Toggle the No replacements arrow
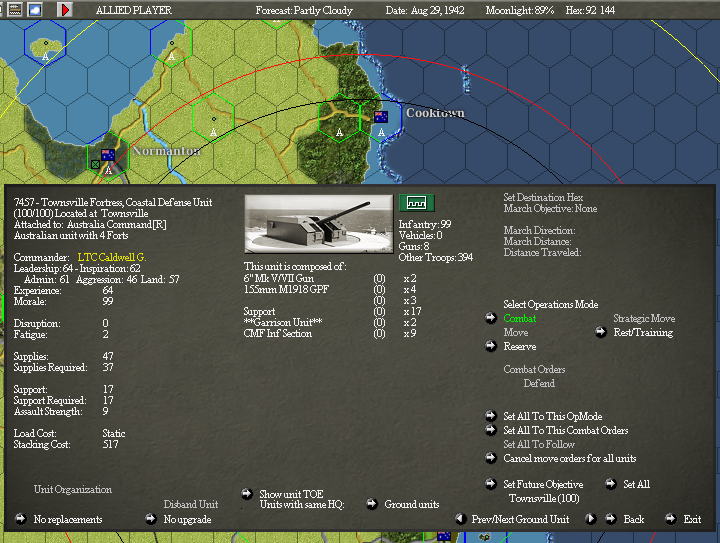The image size is (720, 543). click(21, 519)
